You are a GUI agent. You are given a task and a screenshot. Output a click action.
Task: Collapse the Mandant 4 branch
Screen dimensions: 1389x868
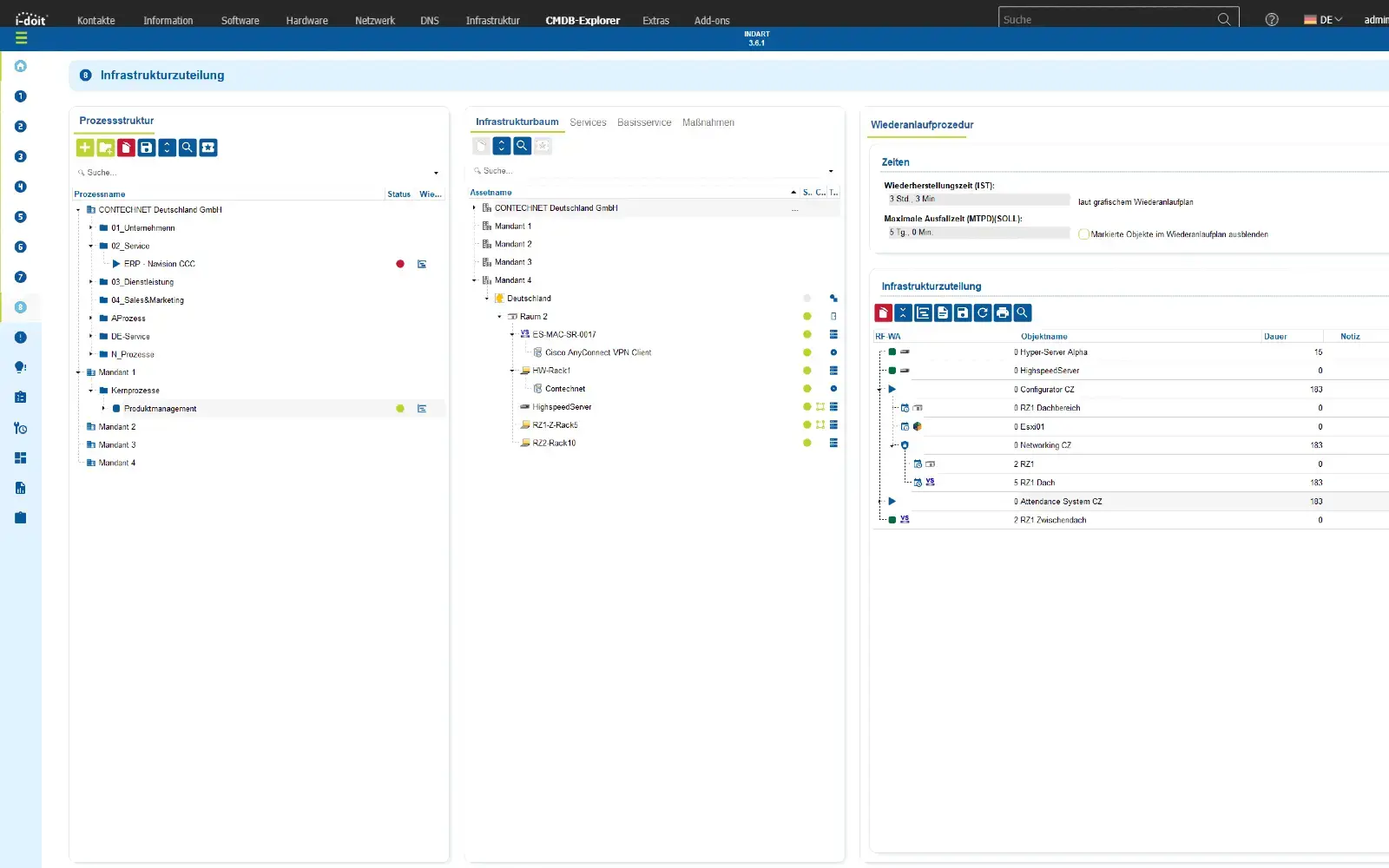click(473, 279)
